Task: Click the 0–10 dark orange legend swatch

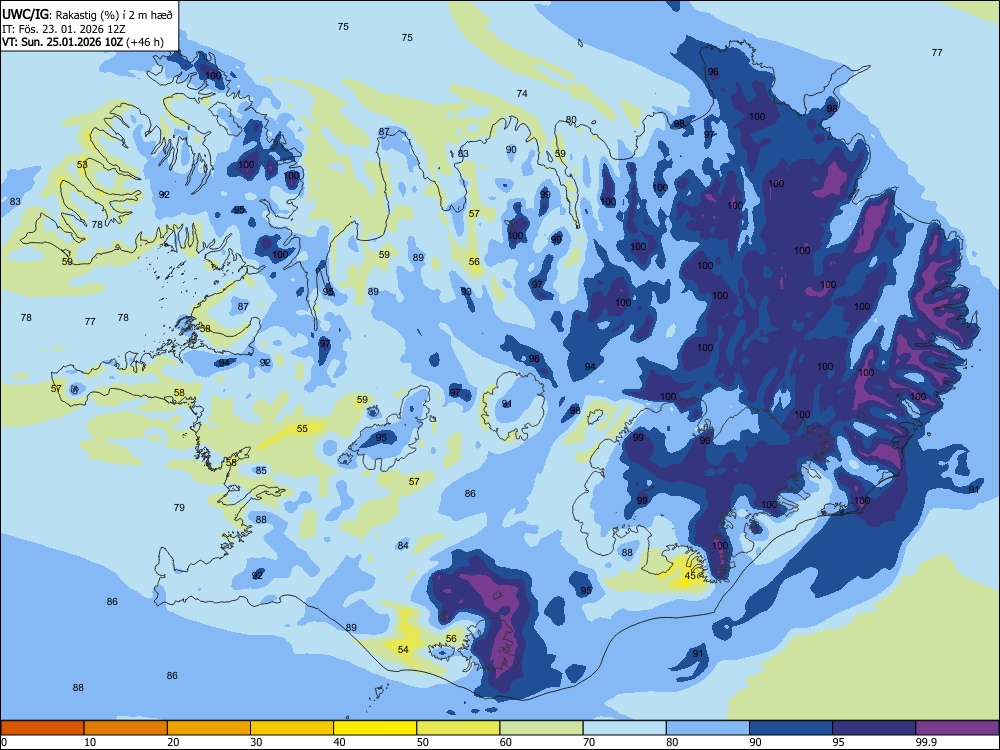Action: [x=42, y=728]
